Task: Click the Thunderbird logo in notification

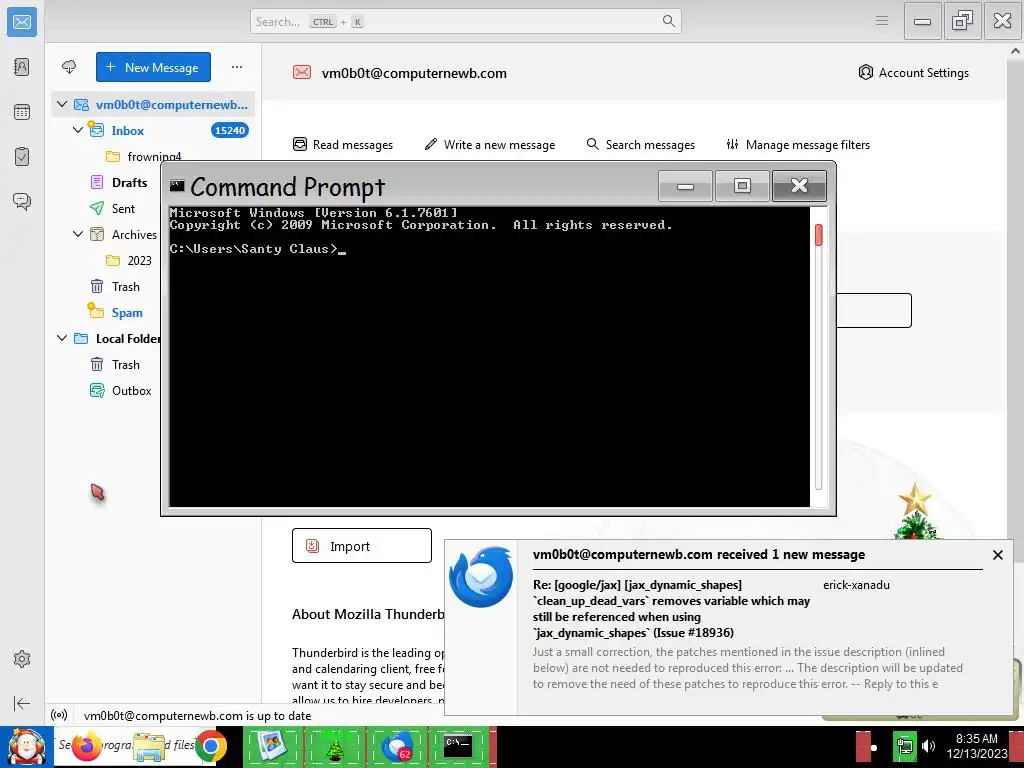Action: point(481,577)
